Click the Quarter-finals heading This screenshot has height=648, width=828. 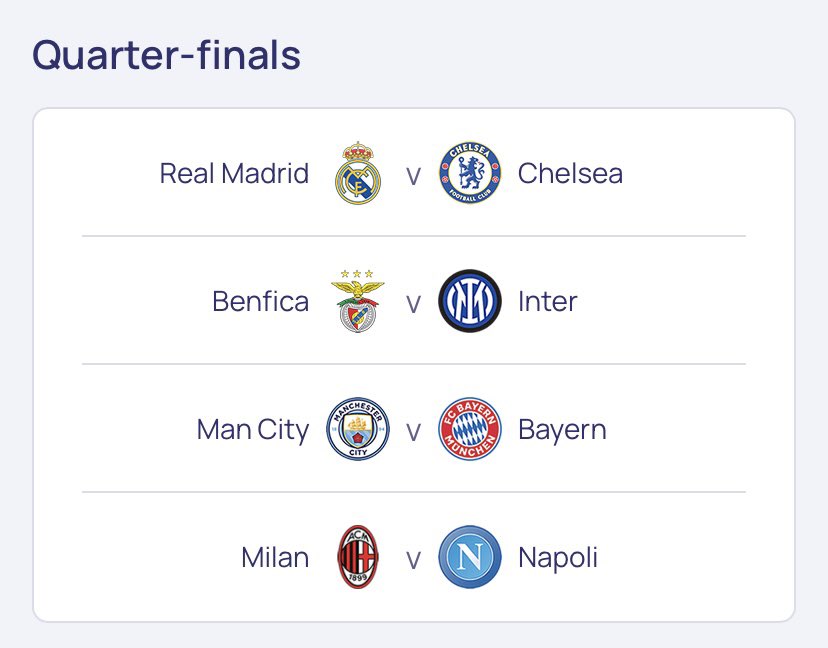(x=166, y=54)
